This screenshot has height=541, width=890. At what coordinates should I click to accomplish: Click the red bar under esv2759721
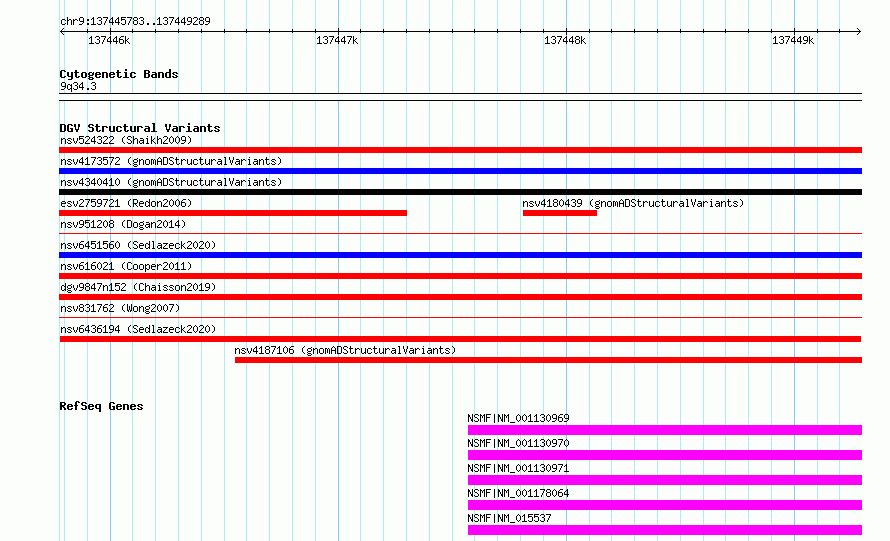(233, 213)
